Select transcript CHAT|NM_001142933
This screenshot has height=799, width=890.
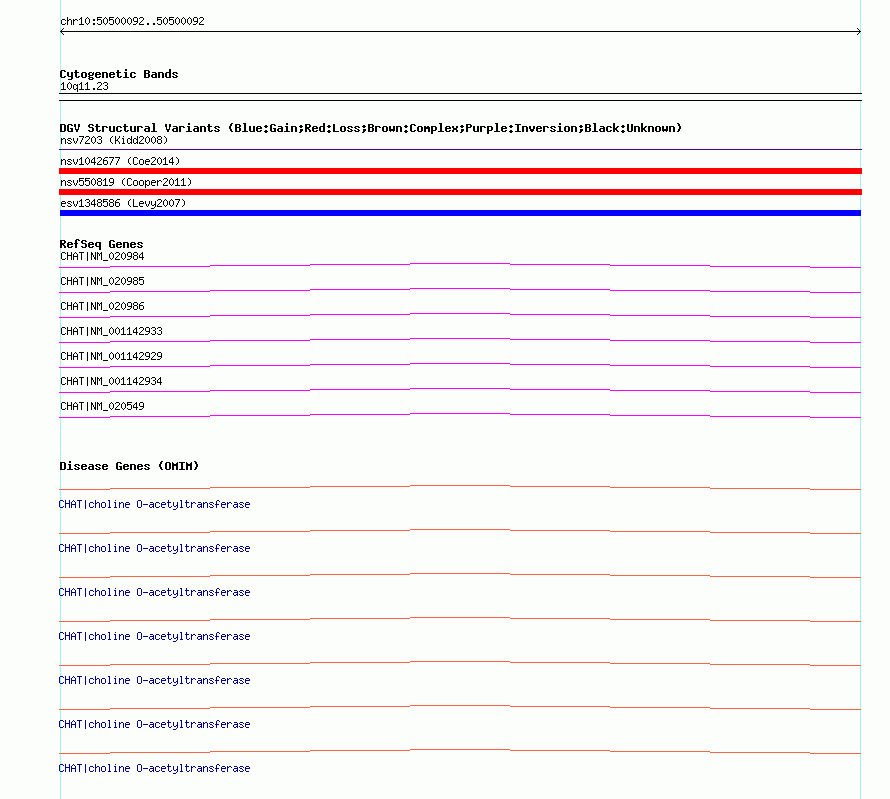point(111,331)
